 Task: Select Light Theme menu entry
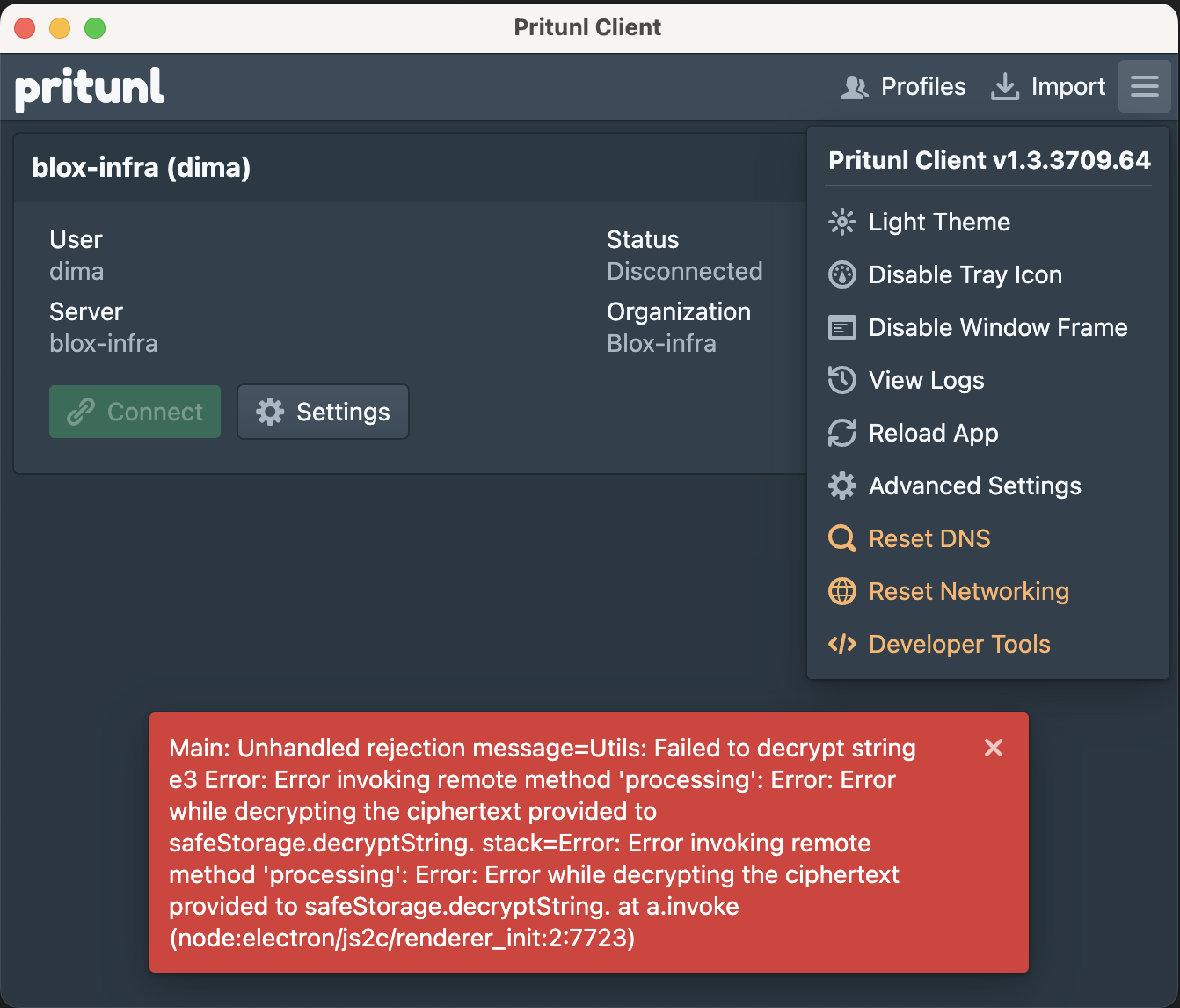988,222
